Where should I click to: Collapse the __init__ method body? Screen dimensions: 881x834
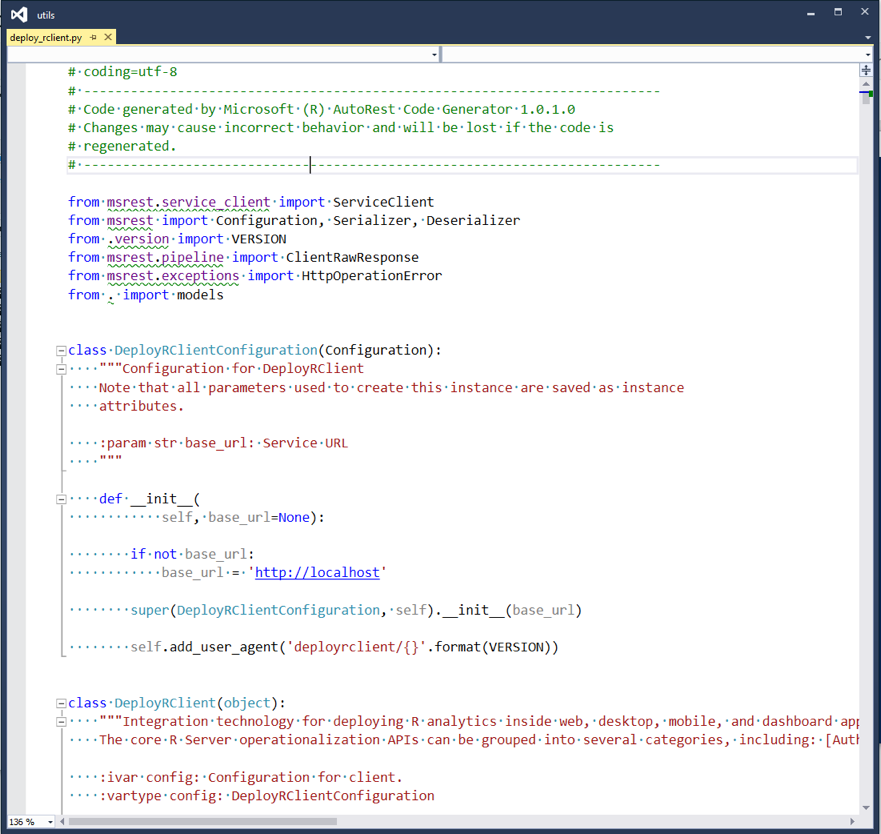61,498
